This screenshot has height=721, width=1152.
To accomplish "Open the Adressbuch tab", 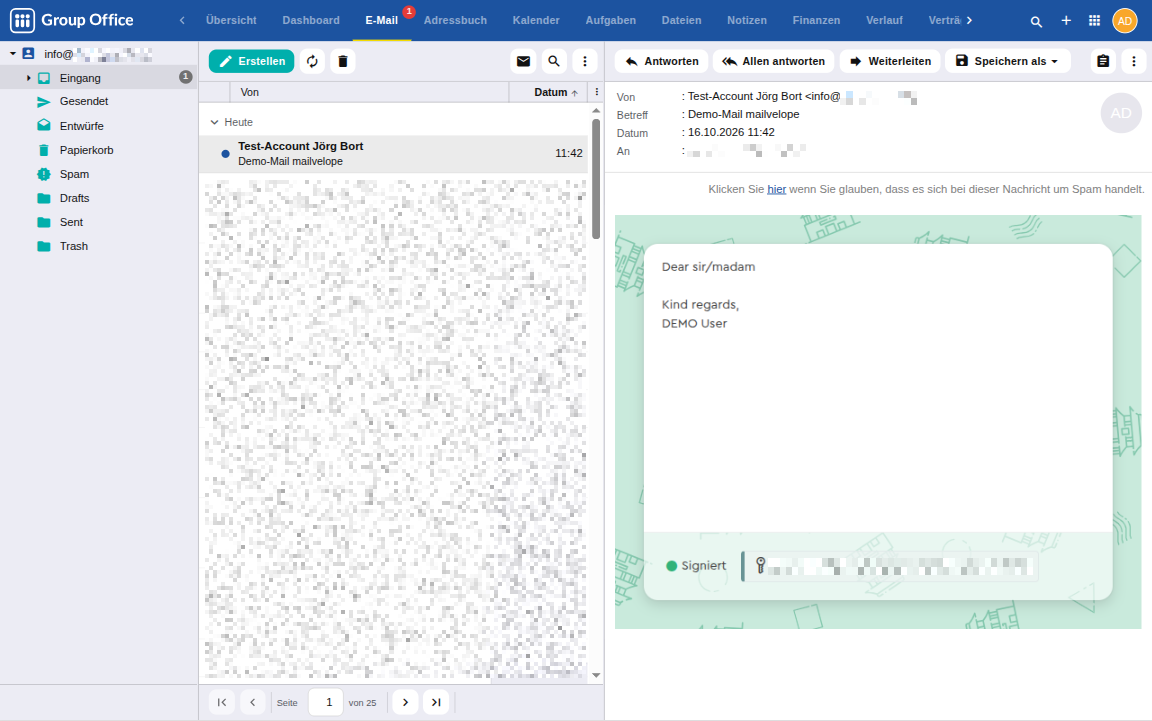I will [x=455, y=21].
